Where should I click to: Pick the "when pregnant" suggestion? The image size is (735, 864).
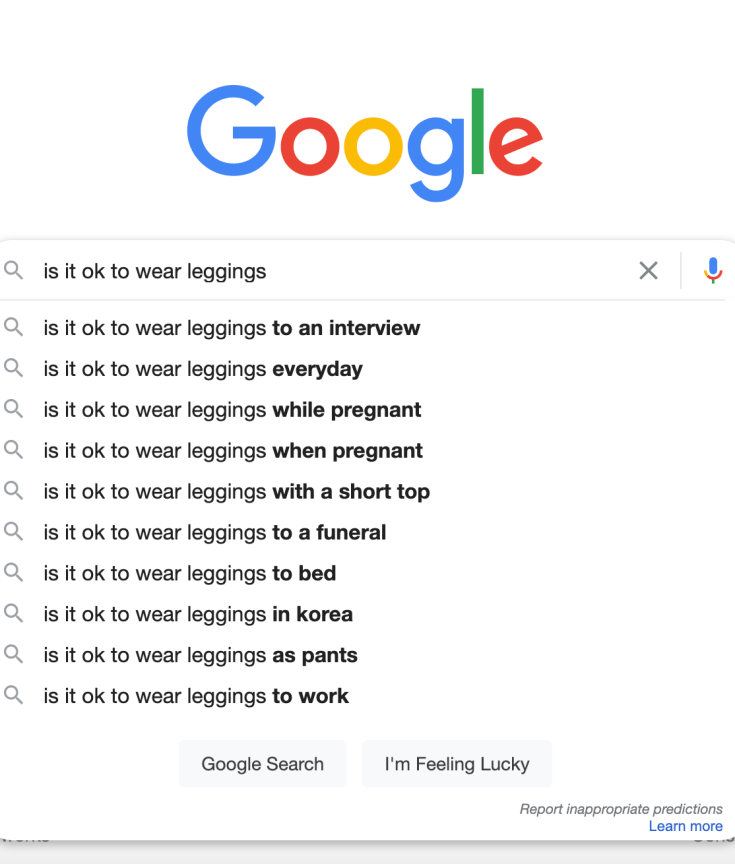232,451
